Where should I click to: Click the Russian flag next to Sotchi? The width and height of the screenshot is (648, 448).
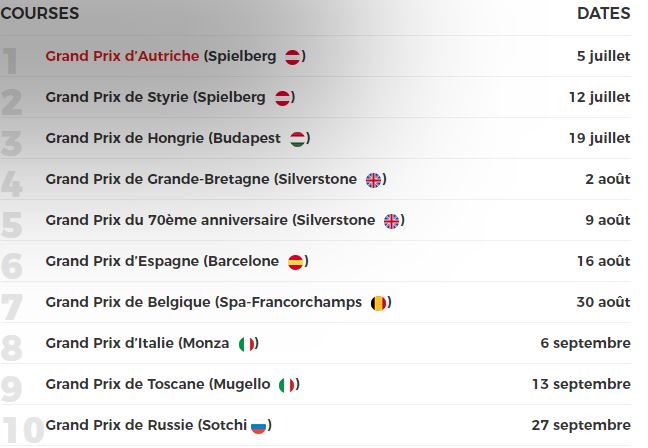click(259, 427)
